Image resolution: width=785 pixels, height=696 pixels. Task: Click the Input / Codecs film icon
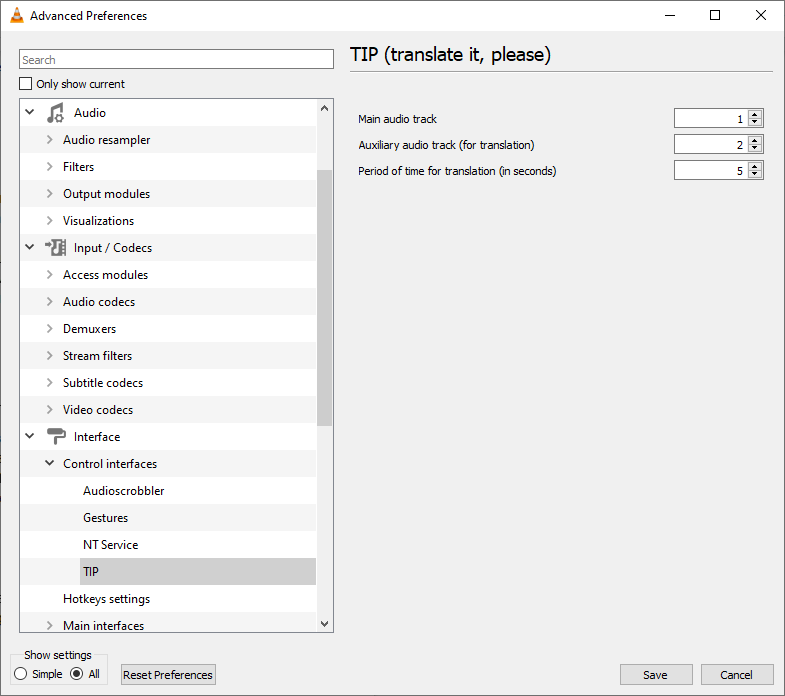click(x=55, y=247)
